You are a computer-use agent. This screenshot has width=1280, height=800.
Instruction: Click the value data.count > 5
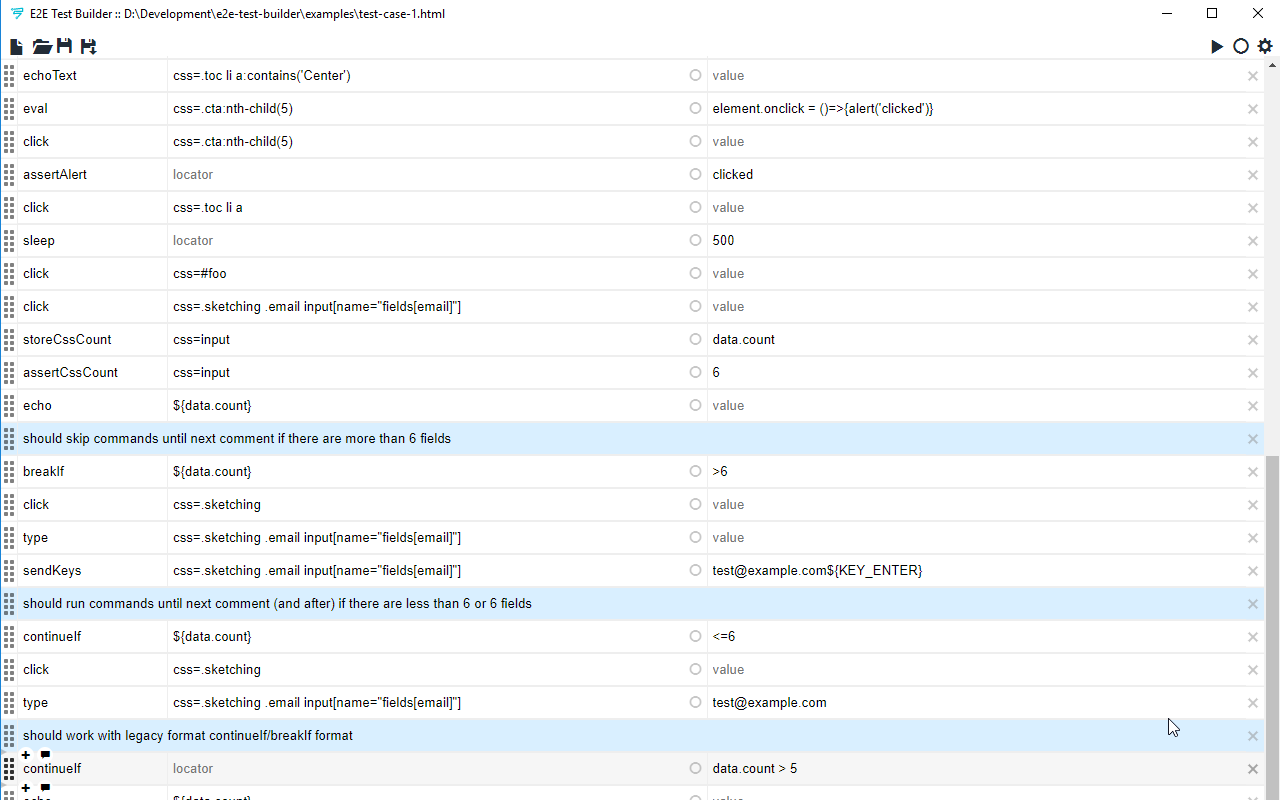[975, 769]
